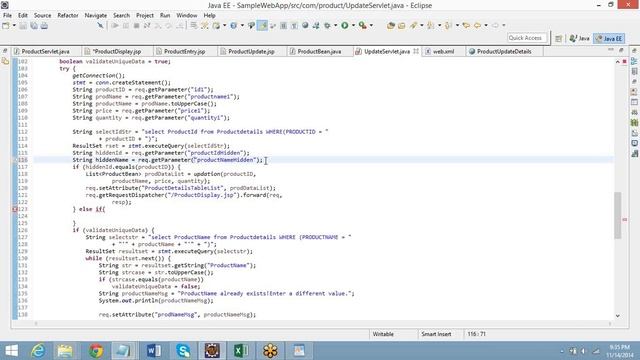Open Skype from taskbar
Viewport: 640px width, 360px height.
pos(183,351)
